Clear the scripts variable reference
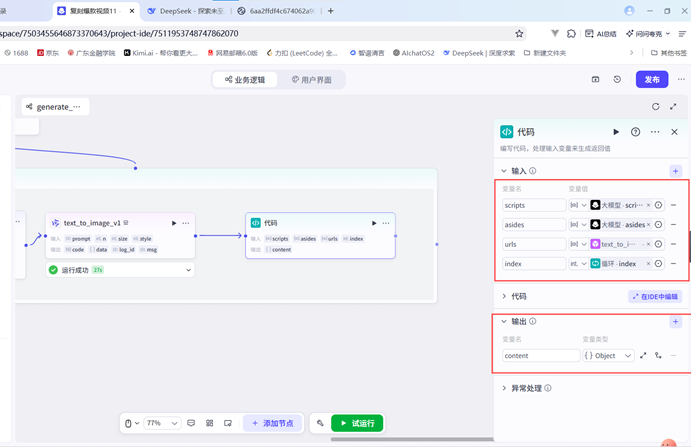691x447 pixels. 648,205
